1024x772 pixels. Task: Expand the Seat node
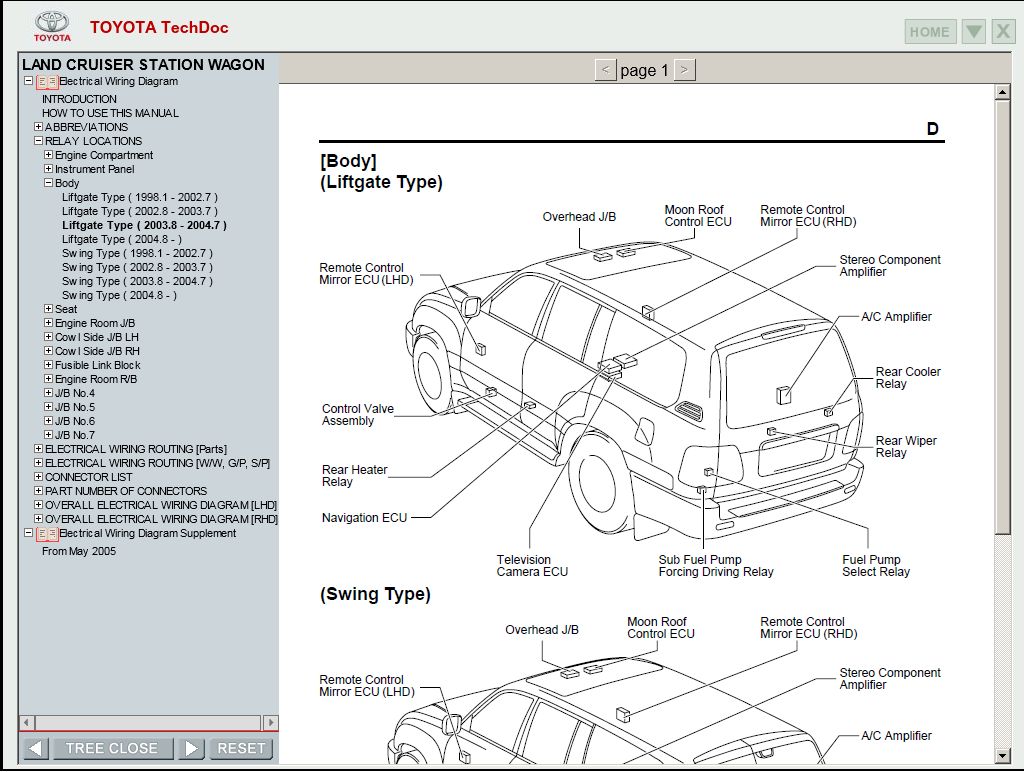coord(48,308)
